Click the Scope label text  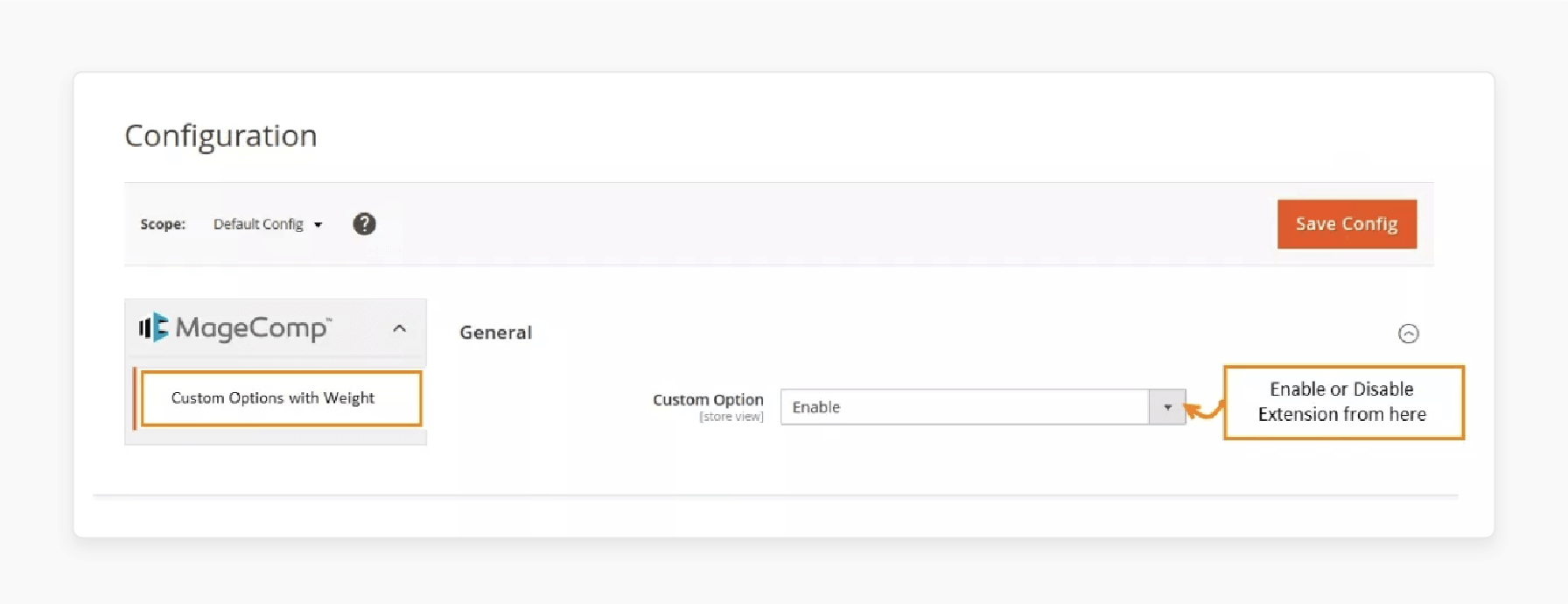(x=163, y=224)
